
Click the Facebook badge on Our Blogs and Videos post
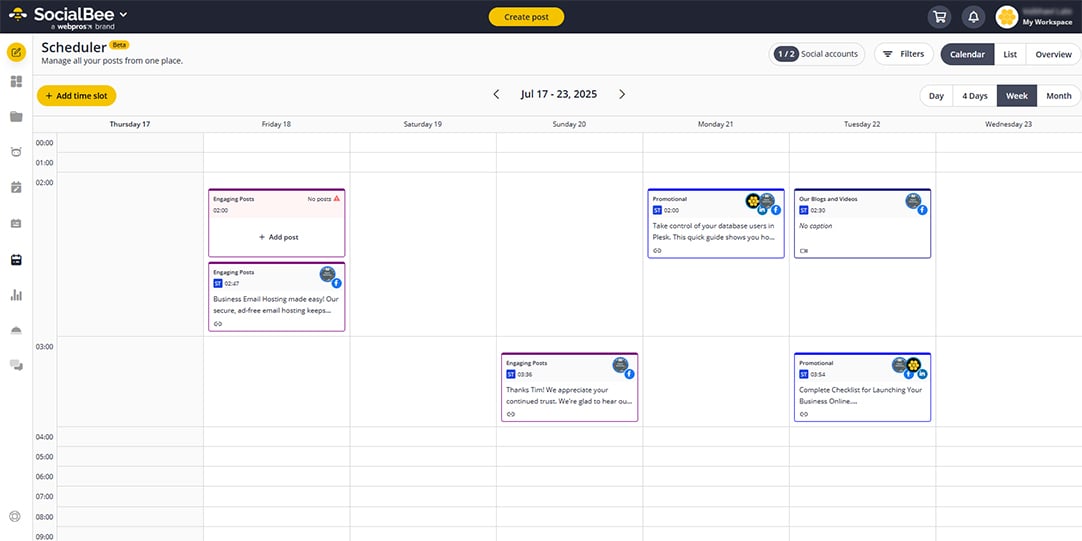point(922,210)
